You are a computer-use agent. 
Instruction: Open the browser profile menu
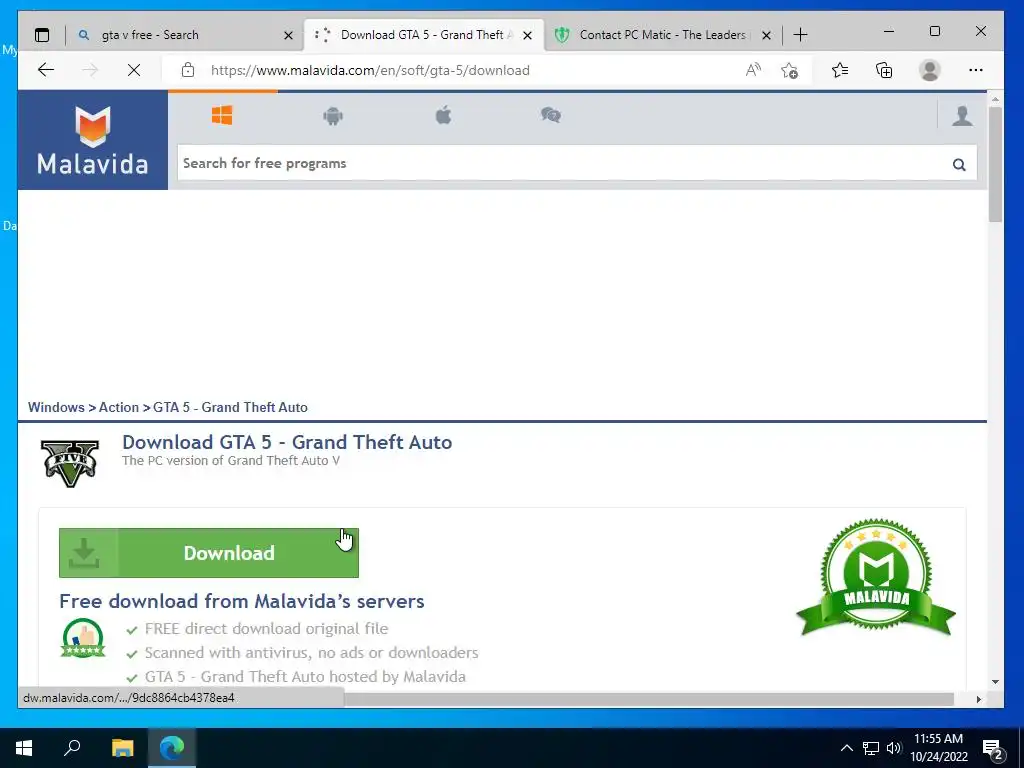929,70
